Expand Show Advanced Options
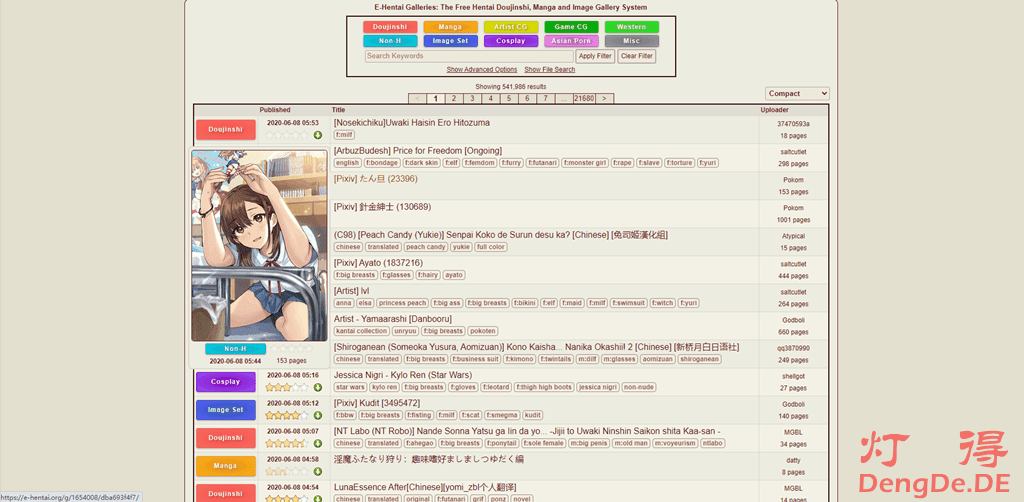The width and height of the screenshot is (1024, 502). point(482,69)
